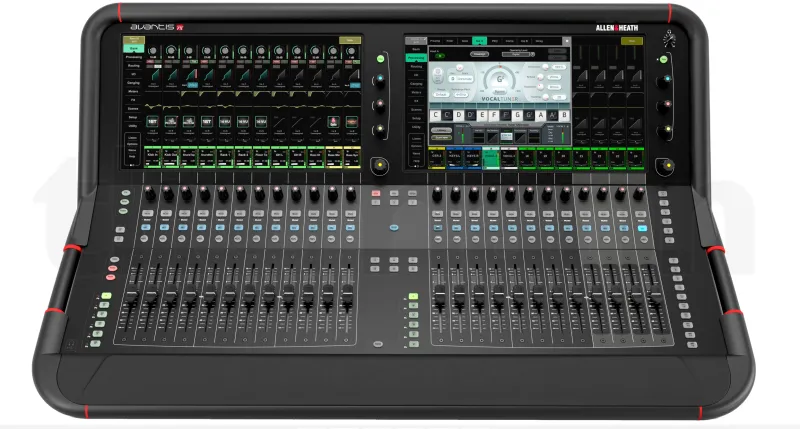Push the blue oval key in the centre section
800x429 pixels.
pyautogui.click(x=394, y=228)
